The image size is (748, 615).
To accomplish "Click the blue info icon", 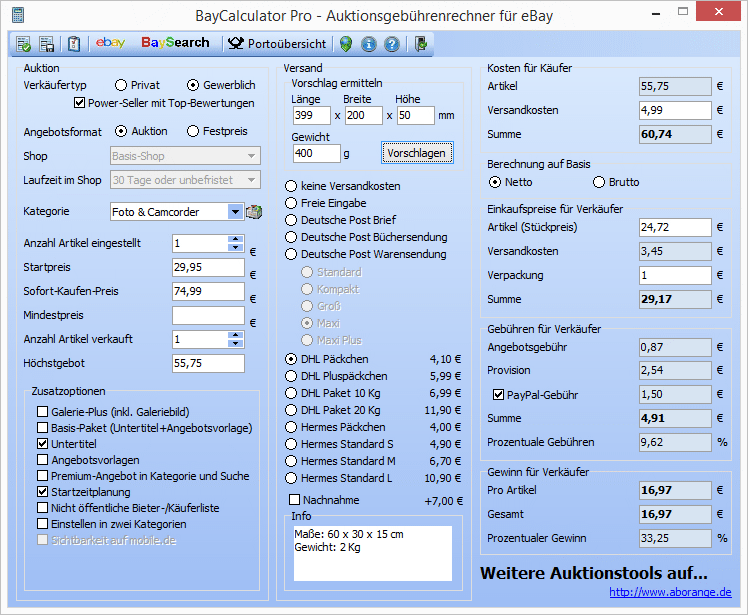I will click(369, 44).
